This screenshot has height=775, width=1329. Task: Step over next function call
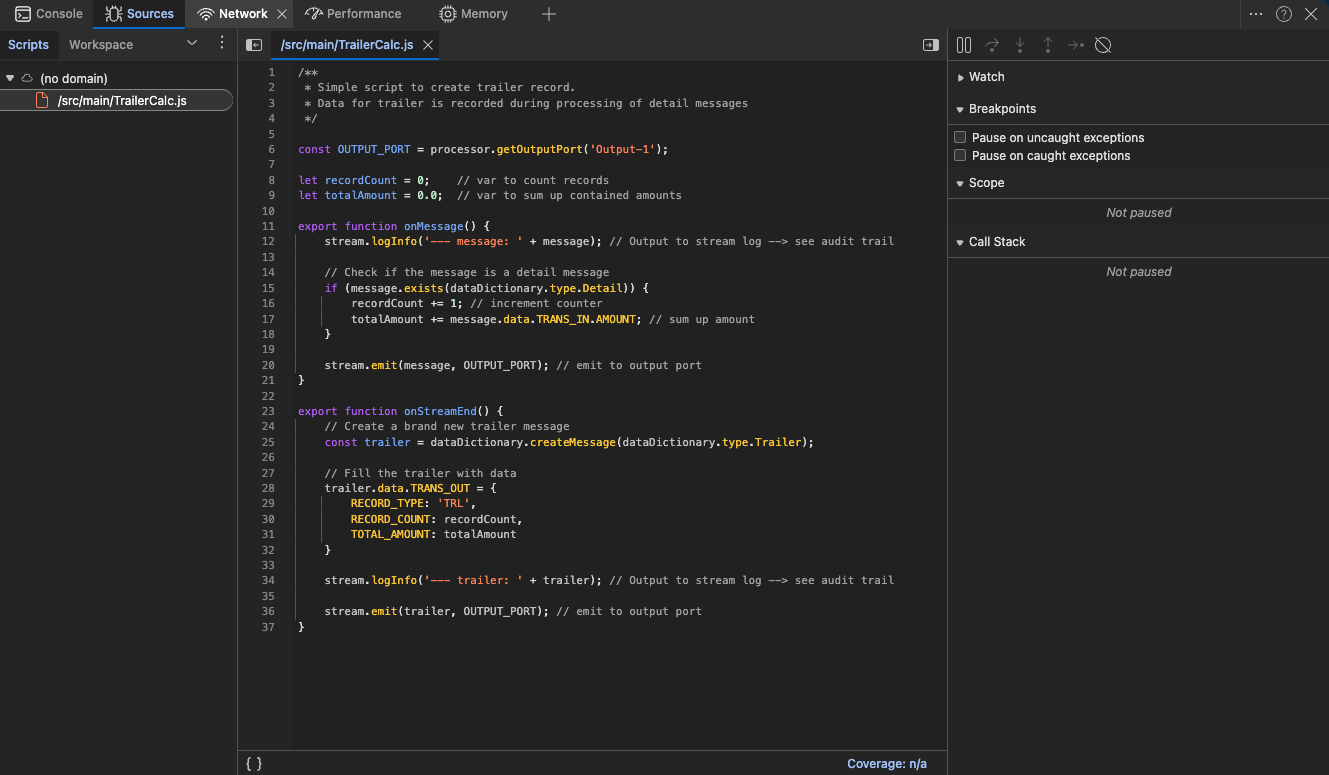click(992, 45)
